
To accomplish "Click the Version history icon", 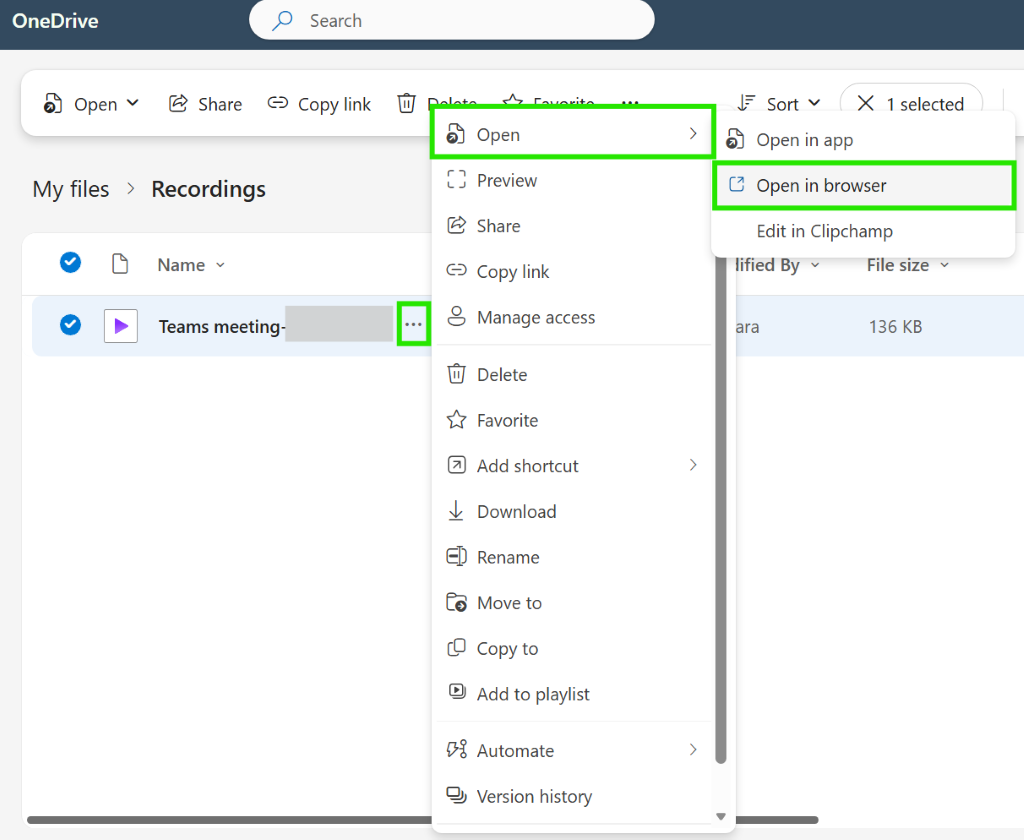I will 456,796.
